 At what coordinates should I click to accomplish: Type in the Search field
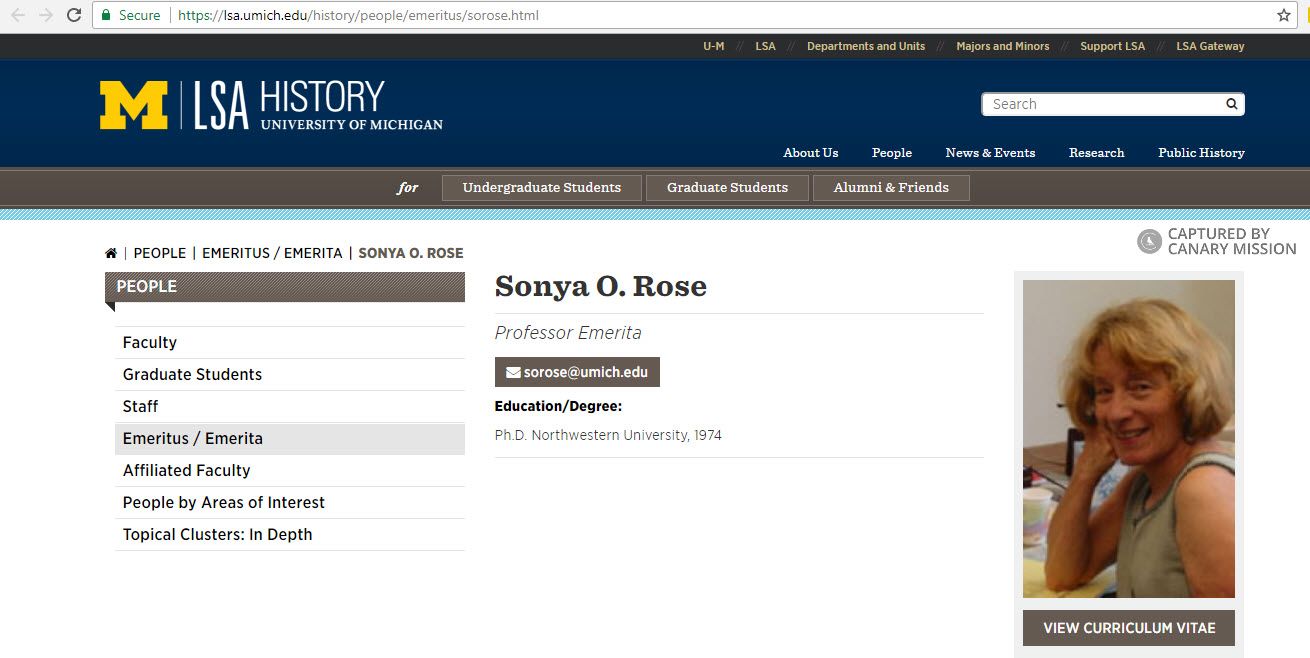pyautogui.click(x=1100, y=104)
